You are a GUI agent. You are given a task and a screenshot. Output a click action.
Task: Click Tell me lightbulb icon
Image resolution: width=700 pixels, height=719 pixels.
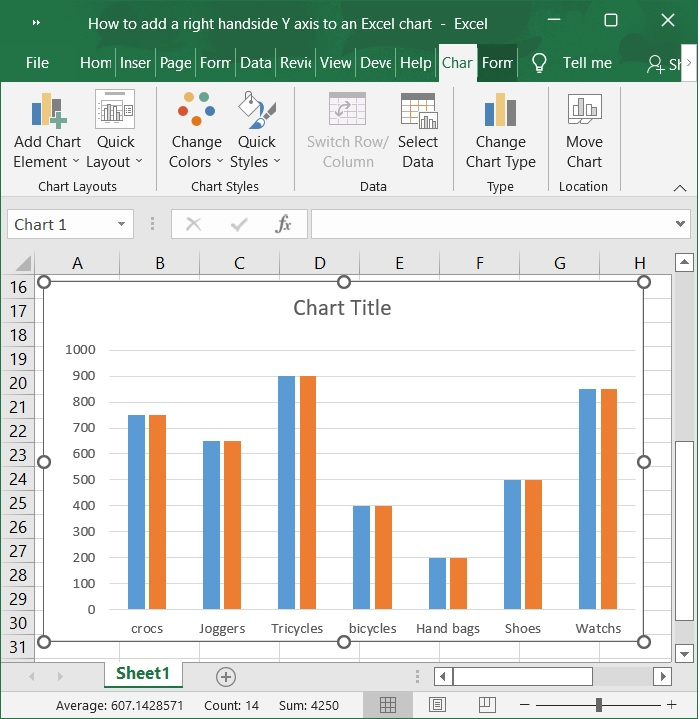pos(539,63)
